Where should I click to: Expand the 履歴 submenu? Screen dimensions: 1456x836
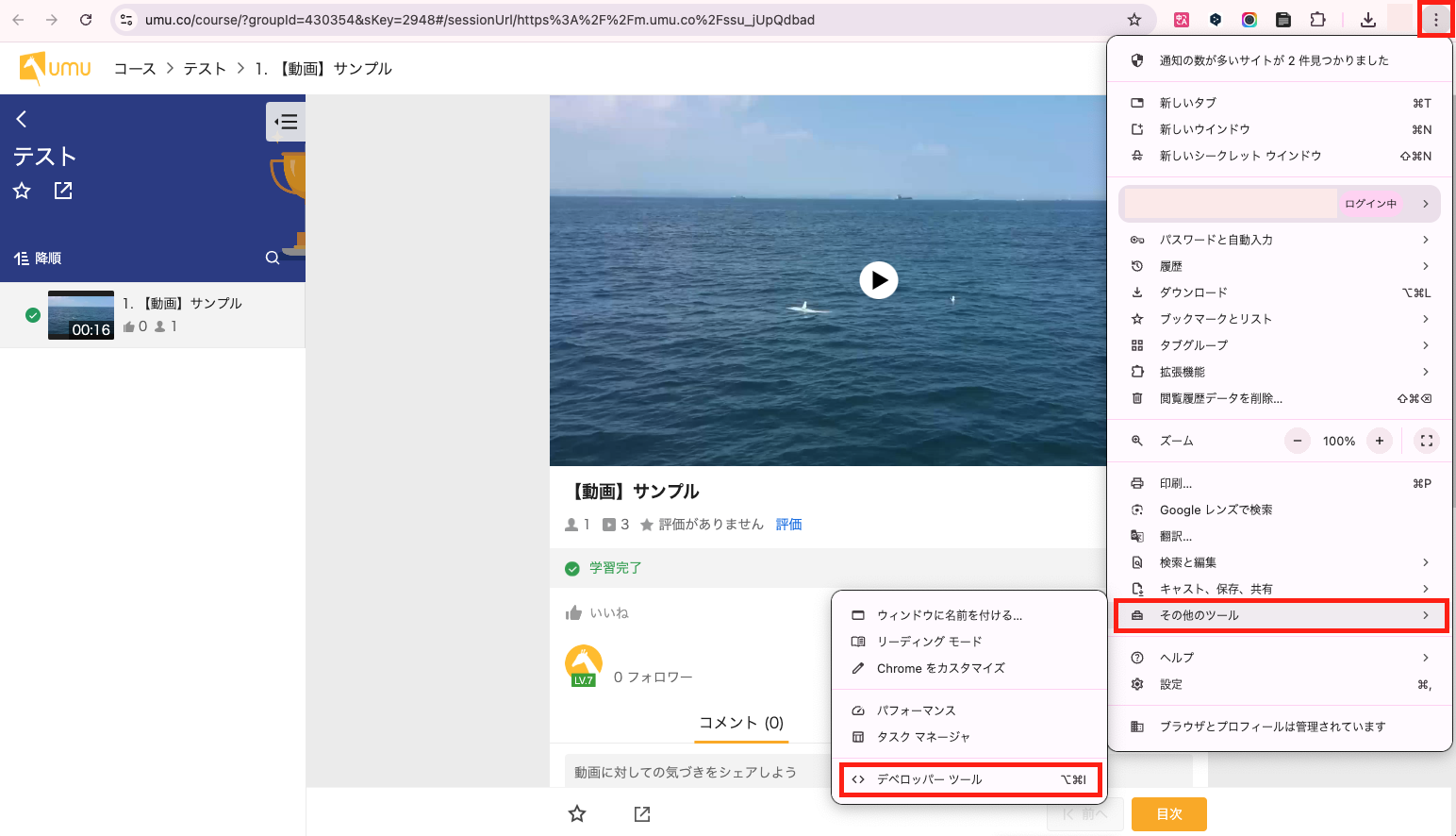pyautogui.click(x=1281, y=266)
